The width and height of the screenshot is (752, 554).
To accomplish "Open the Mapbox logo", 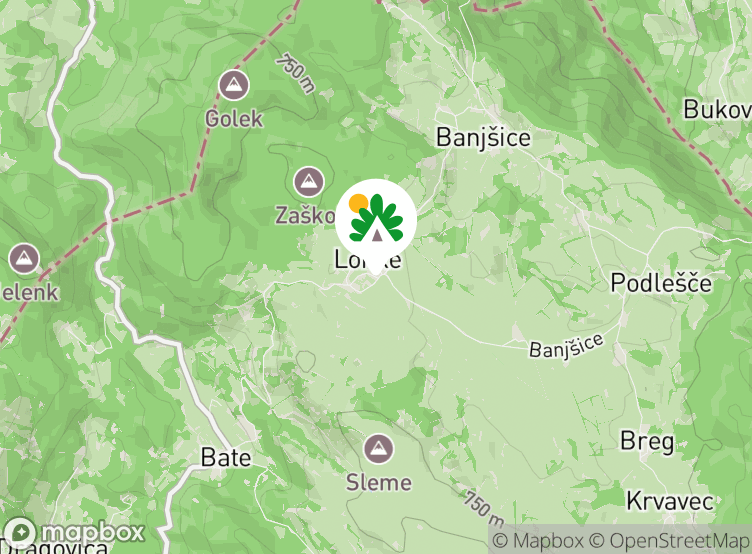I will 73,532.
